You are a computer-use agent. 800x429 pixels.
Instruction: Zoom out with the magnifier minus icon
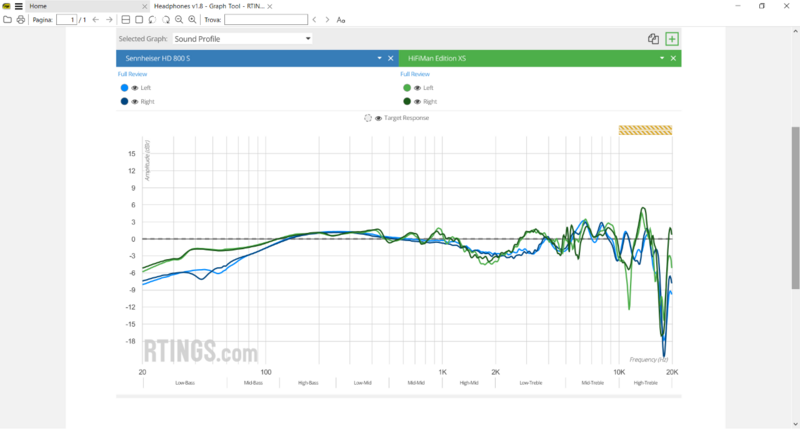pyautogui.click(x=179, y=19)
